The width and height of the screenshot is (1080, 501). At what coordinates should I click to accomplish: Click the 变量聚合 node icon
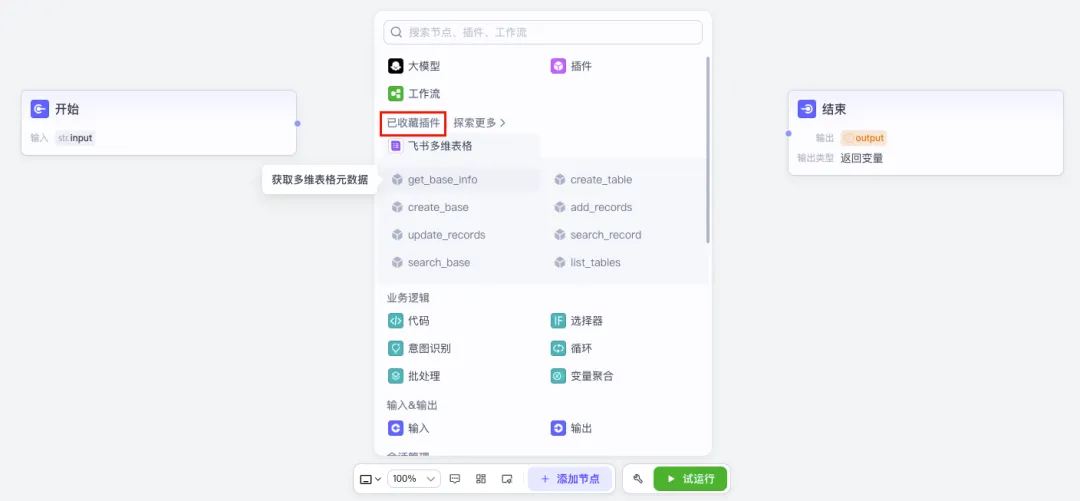(x=558, y=376)
